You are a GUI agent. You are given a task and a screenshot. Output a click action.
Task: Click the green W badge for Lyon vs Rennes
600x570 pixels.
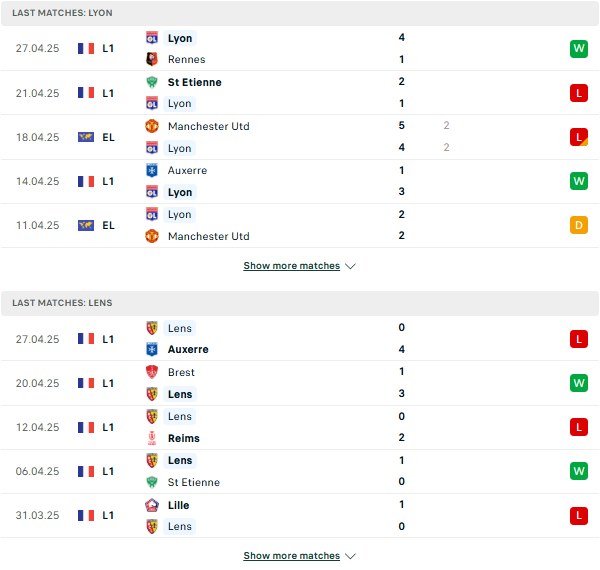[x=579, y=49]
